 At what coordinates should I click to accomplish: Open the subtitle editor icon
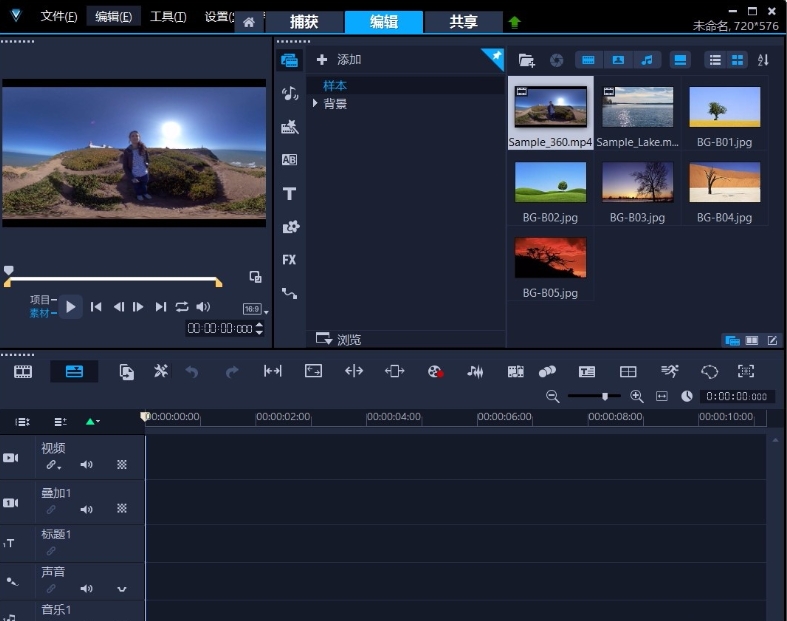pos(587,371)
